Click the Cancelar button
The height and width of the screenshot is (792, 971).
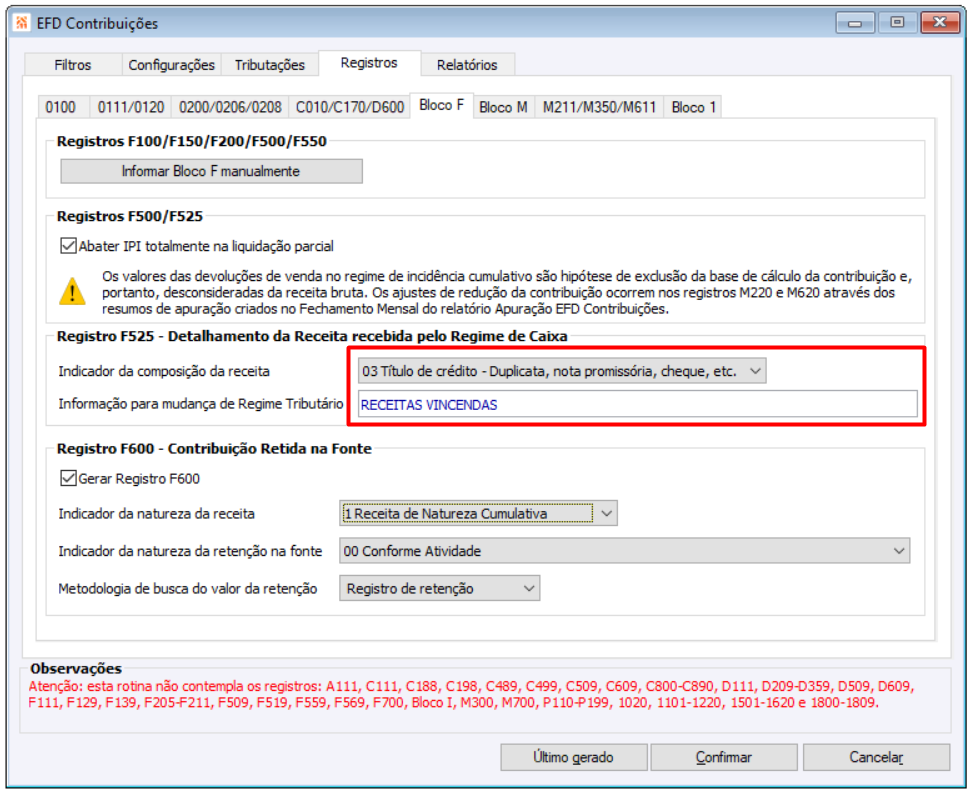click(x=876, y=757)
